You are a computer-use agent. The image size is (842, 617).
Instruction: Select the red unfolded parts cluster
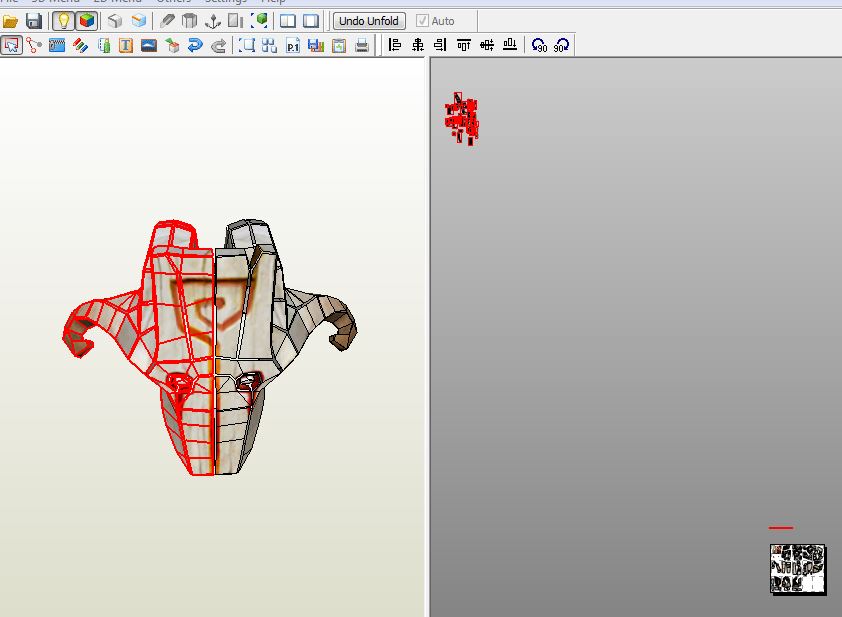(461, 119)
